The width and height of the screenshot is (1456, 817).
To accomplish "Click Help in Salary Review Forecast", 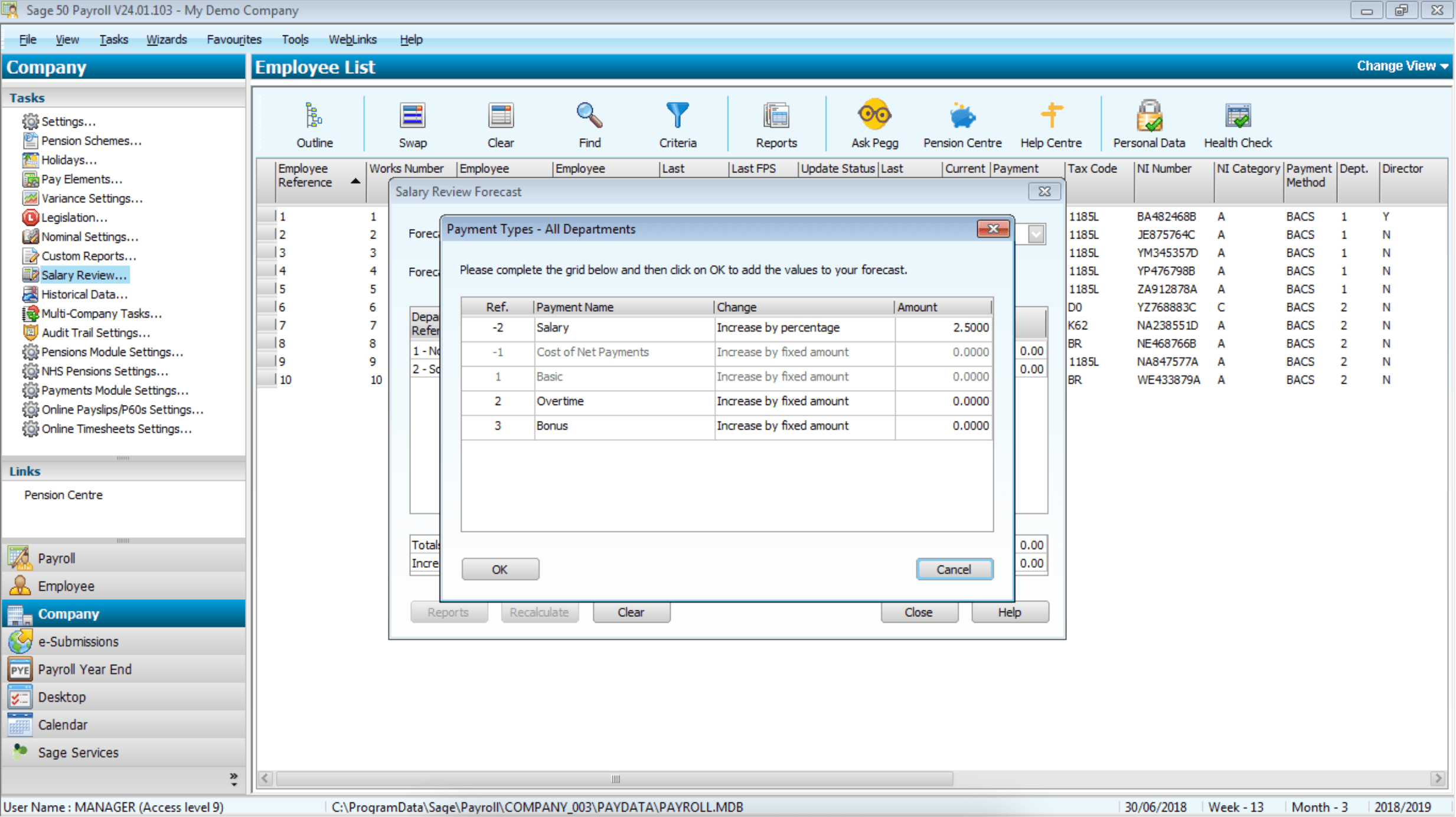I will pos(1010,612).
